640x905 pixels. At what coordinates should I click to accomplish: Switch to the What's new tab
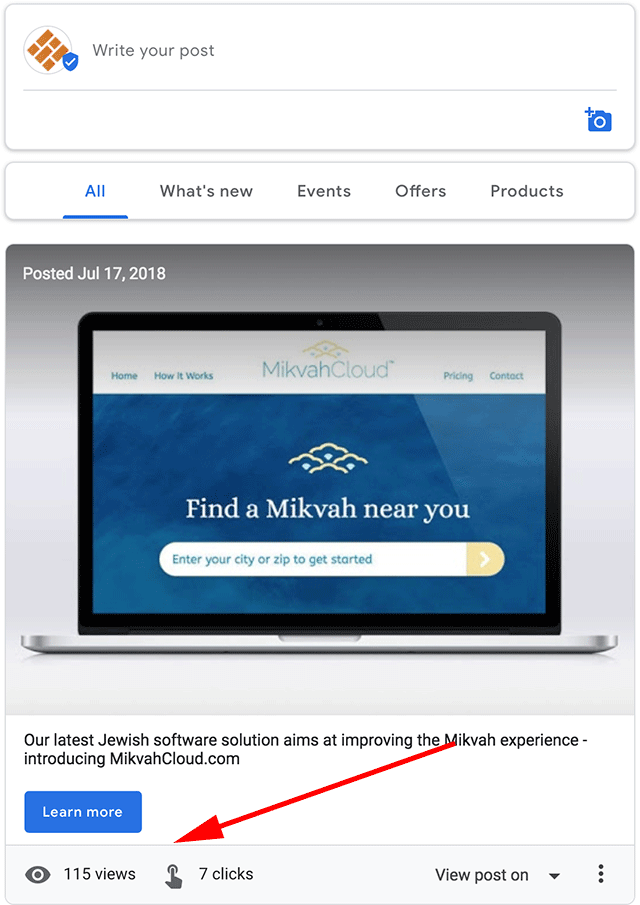click(206, 191)
